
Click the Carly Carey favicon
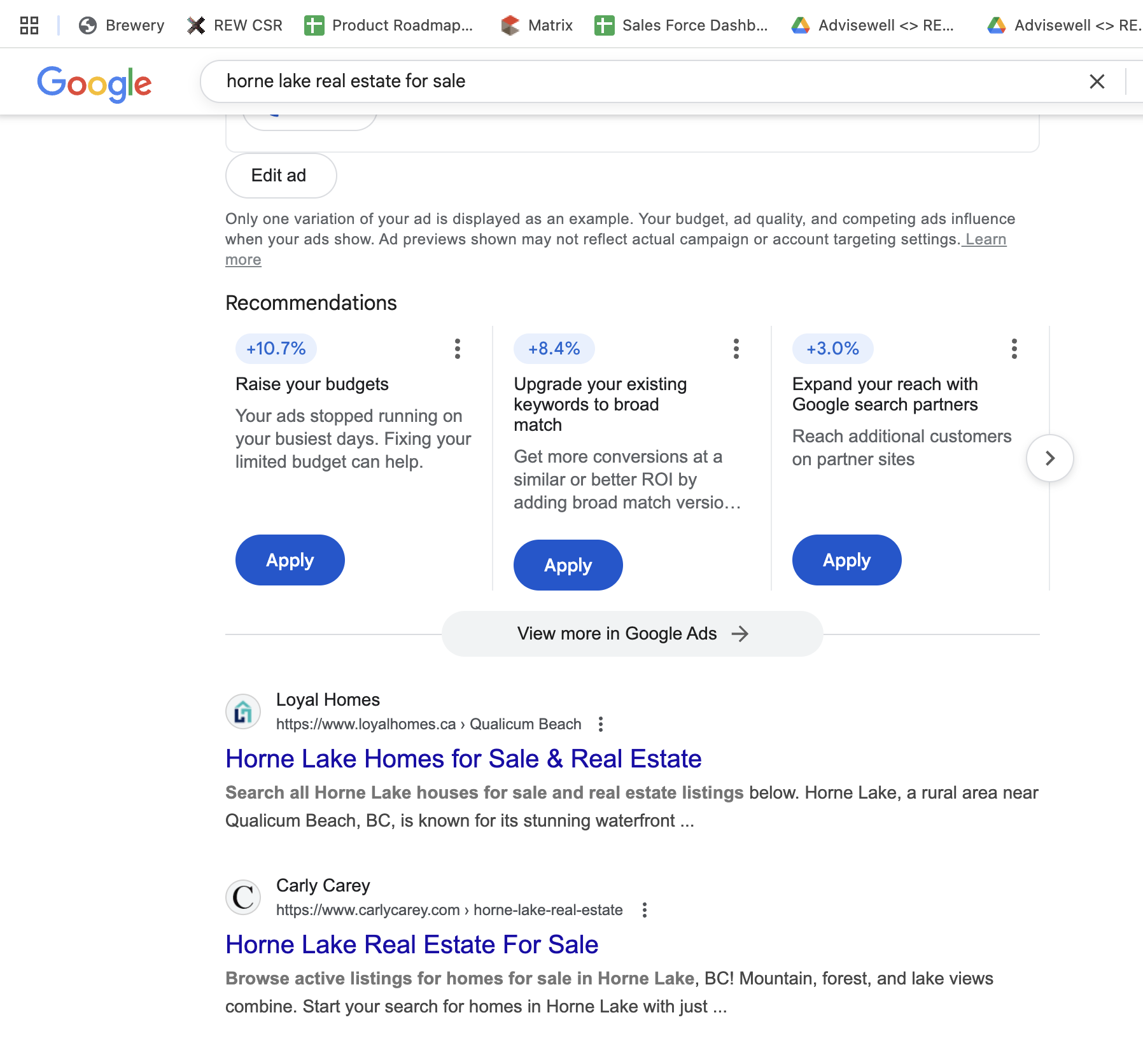[243, 897]
